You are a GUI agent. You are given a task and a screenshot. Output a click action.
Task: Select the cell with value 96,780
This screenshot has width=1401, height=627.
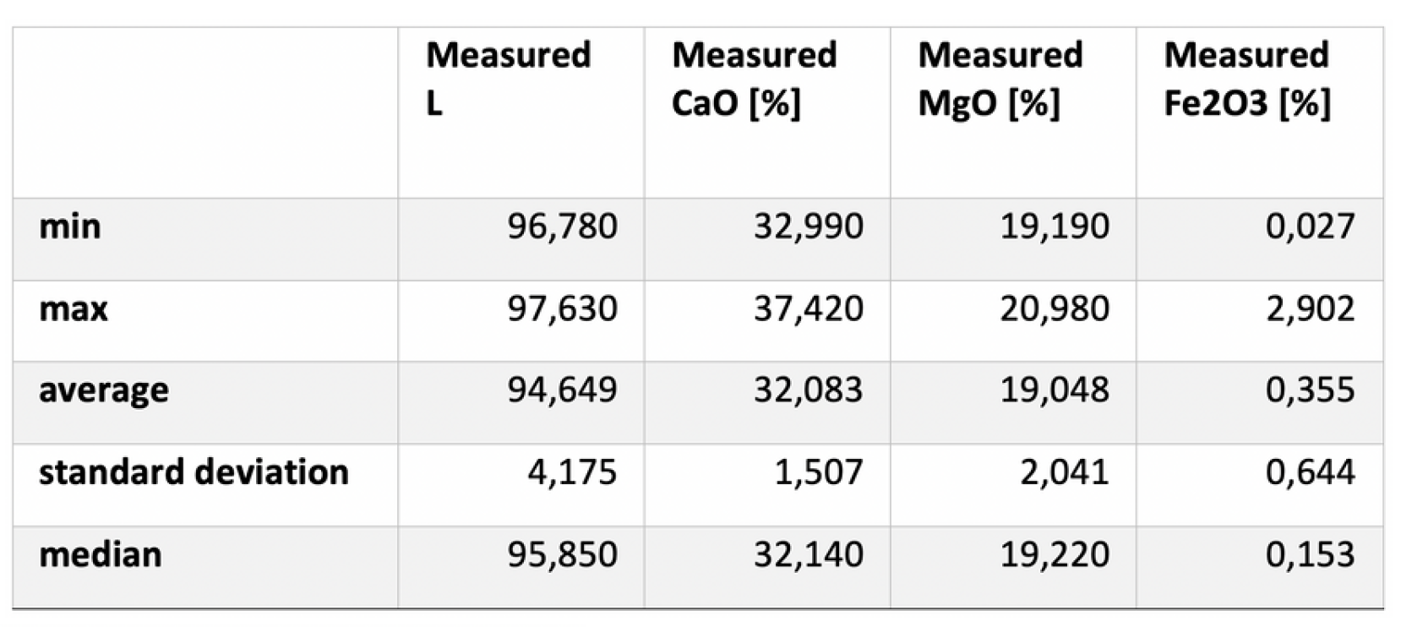(562, 226)
